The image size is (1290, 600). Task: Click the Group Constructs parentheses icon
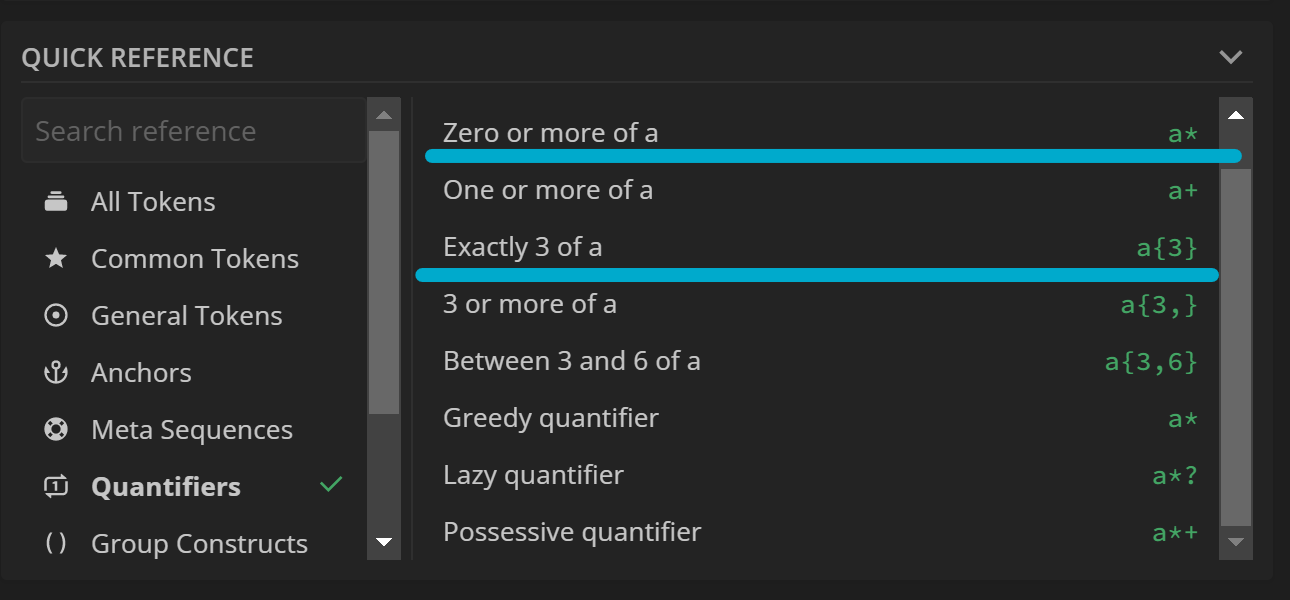click(x=56, y=544)
